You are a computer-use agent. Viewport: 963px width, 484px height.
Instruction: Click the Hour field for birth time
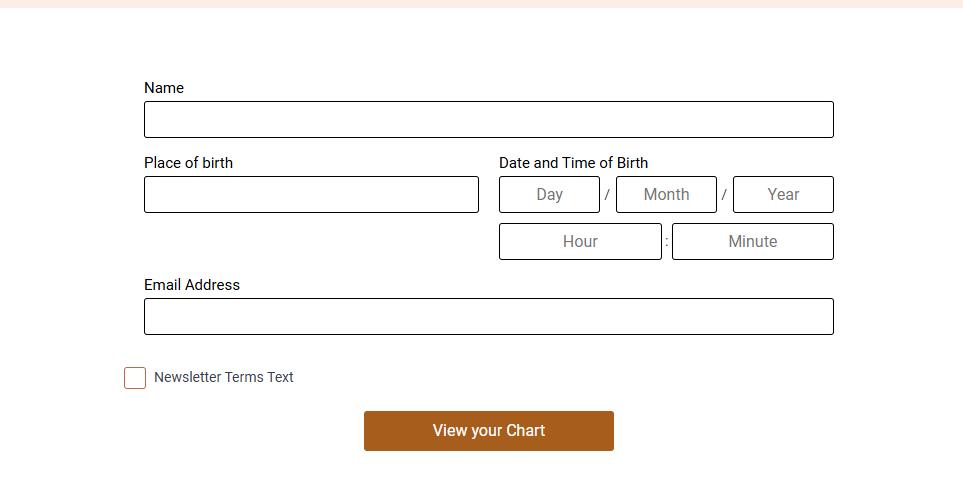point(580,242)
